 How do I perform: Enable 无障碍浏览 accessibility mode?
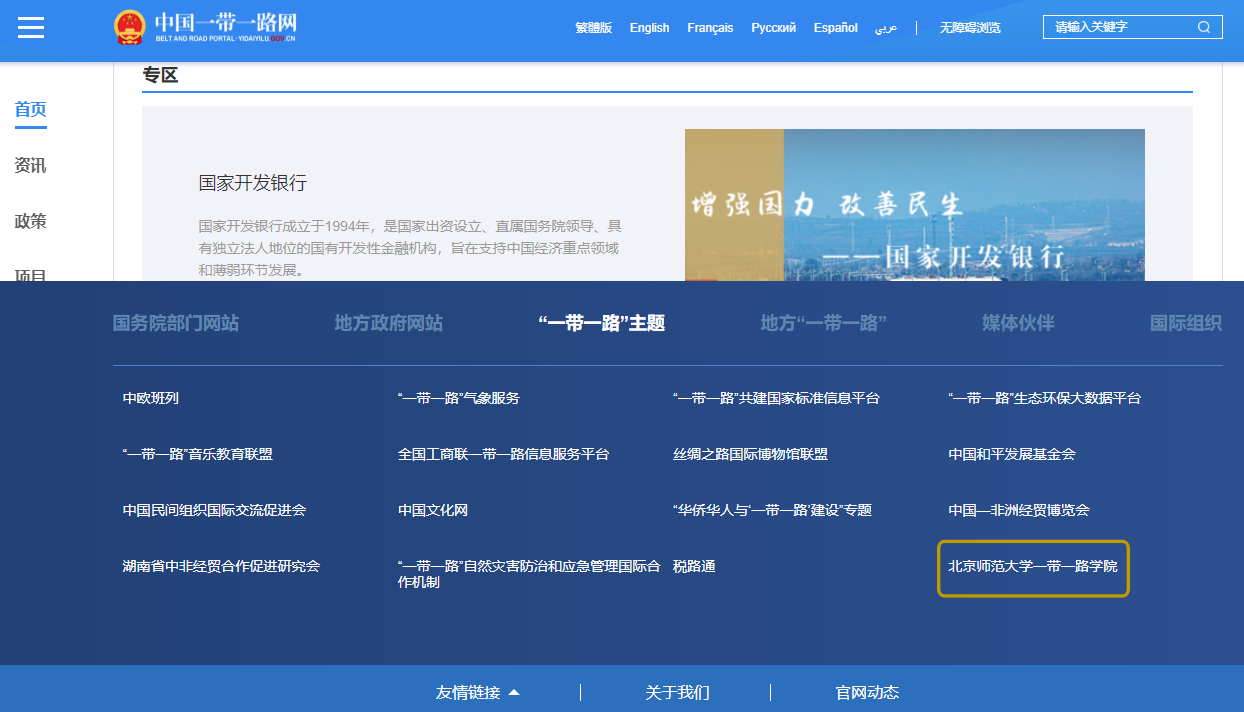(969, 28)
